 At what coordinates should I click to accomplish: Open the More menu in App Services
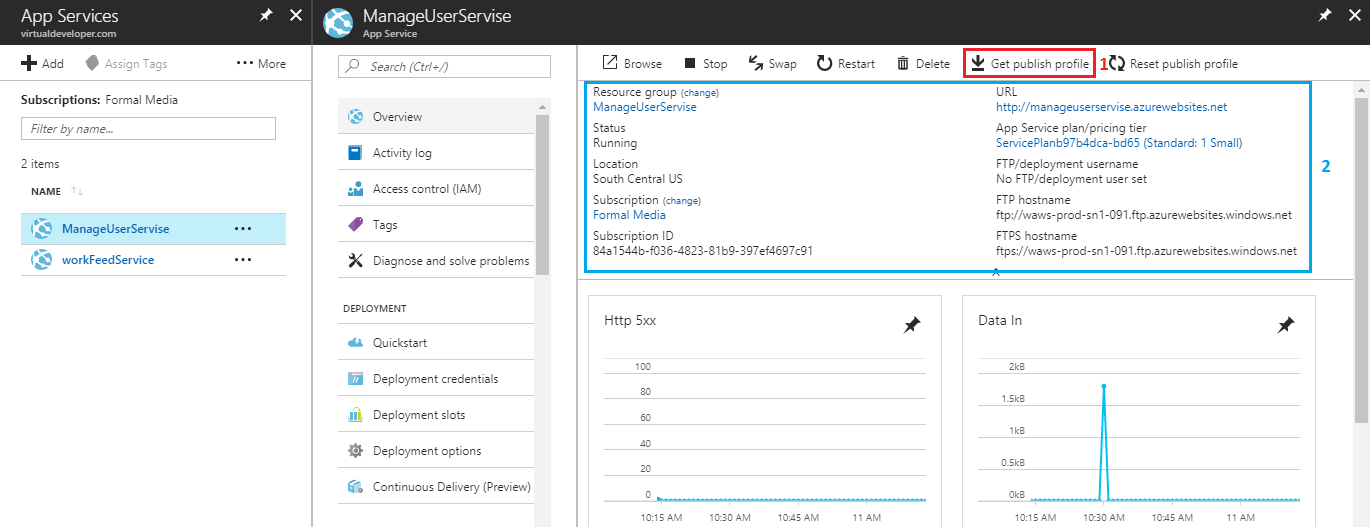[x=261, y=63]
